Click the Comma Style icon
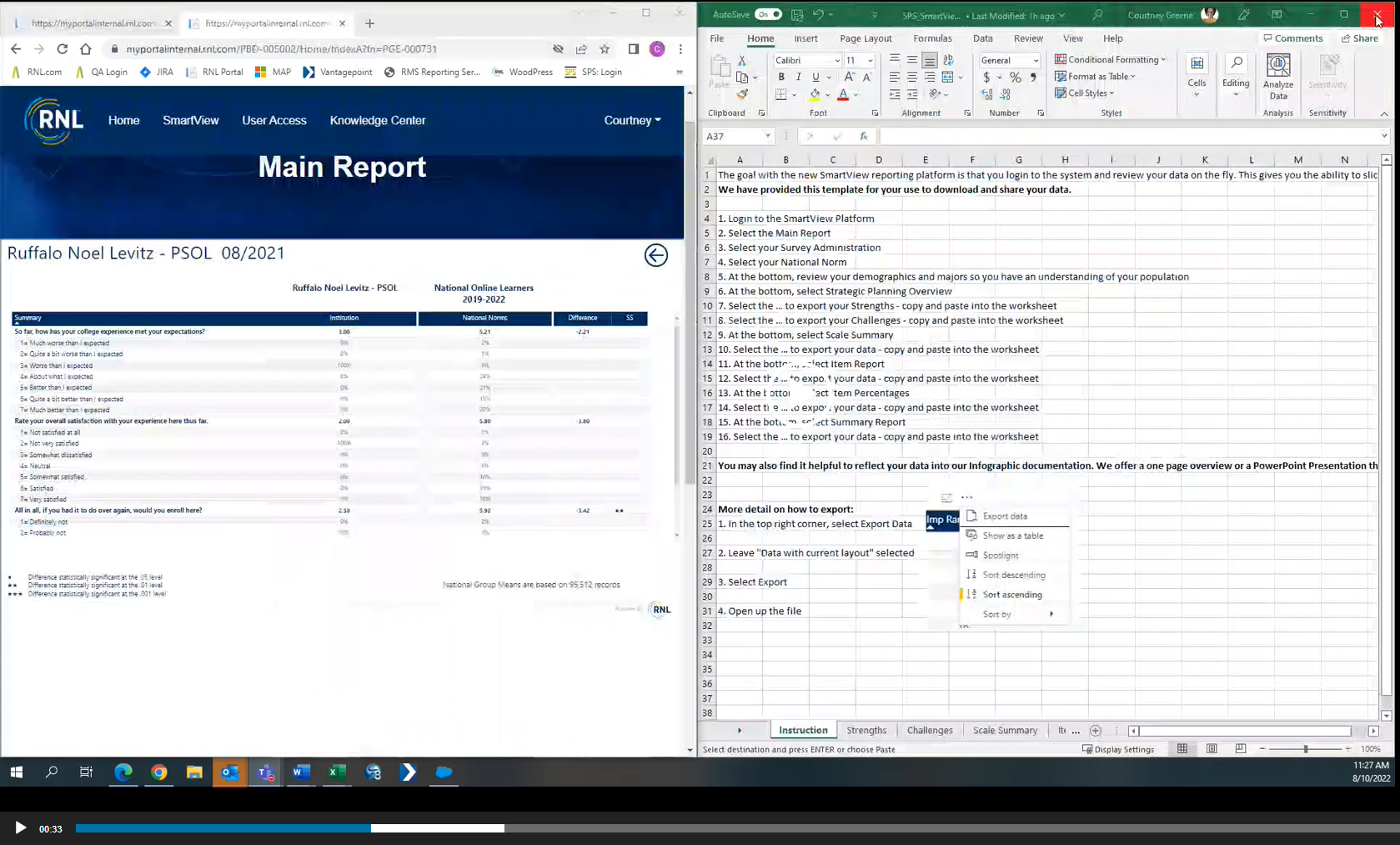The image size is (1400, 845). pyautogui.click(x=1033, y=78)
